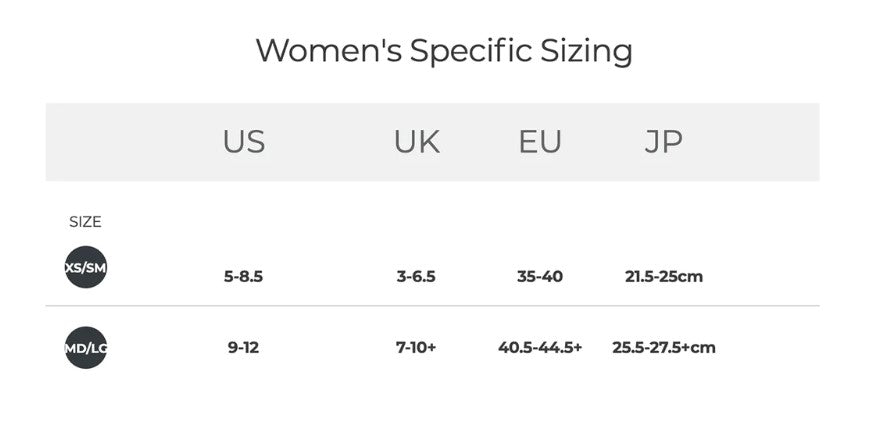The width and height of the screenshot is (885, 427).
Task: Click the UK column header
Action: tap(416, 142)
